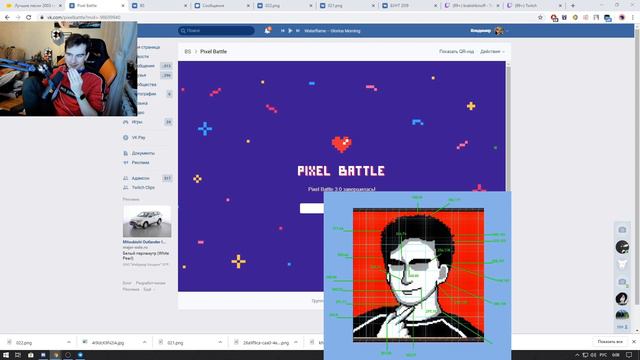Open the Mitsubishi Outlander ad title link
Screen dimensions: 640x360
click(x=144, y=242)
